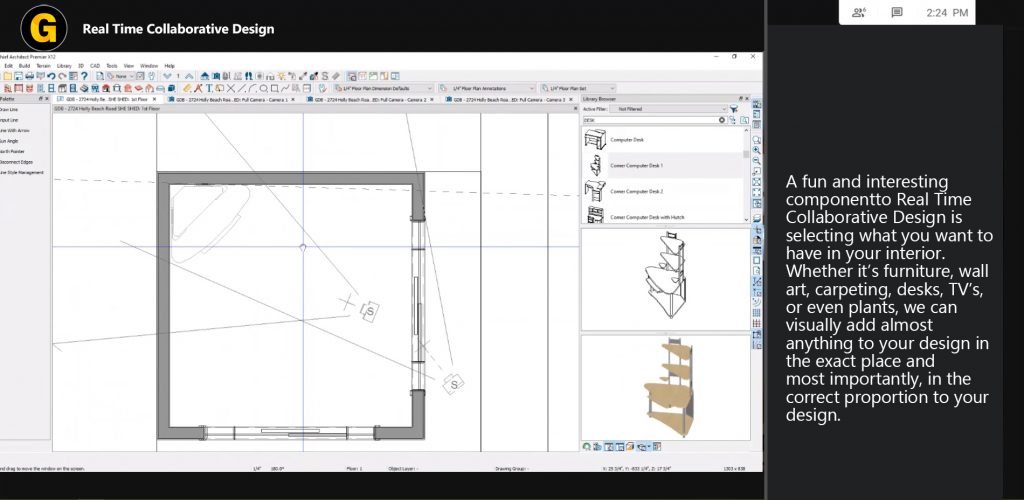Open the Build menu
Screen dimensions: 1024x500
(24, 66)
